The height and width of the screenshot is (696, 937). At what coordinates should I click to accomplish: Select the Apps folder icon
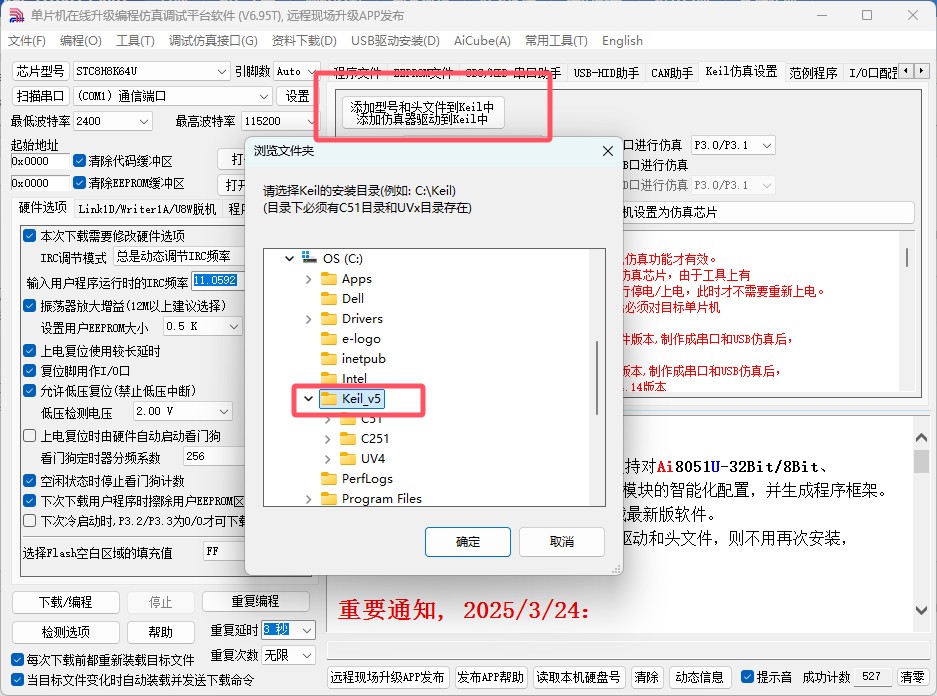point(329,279)
